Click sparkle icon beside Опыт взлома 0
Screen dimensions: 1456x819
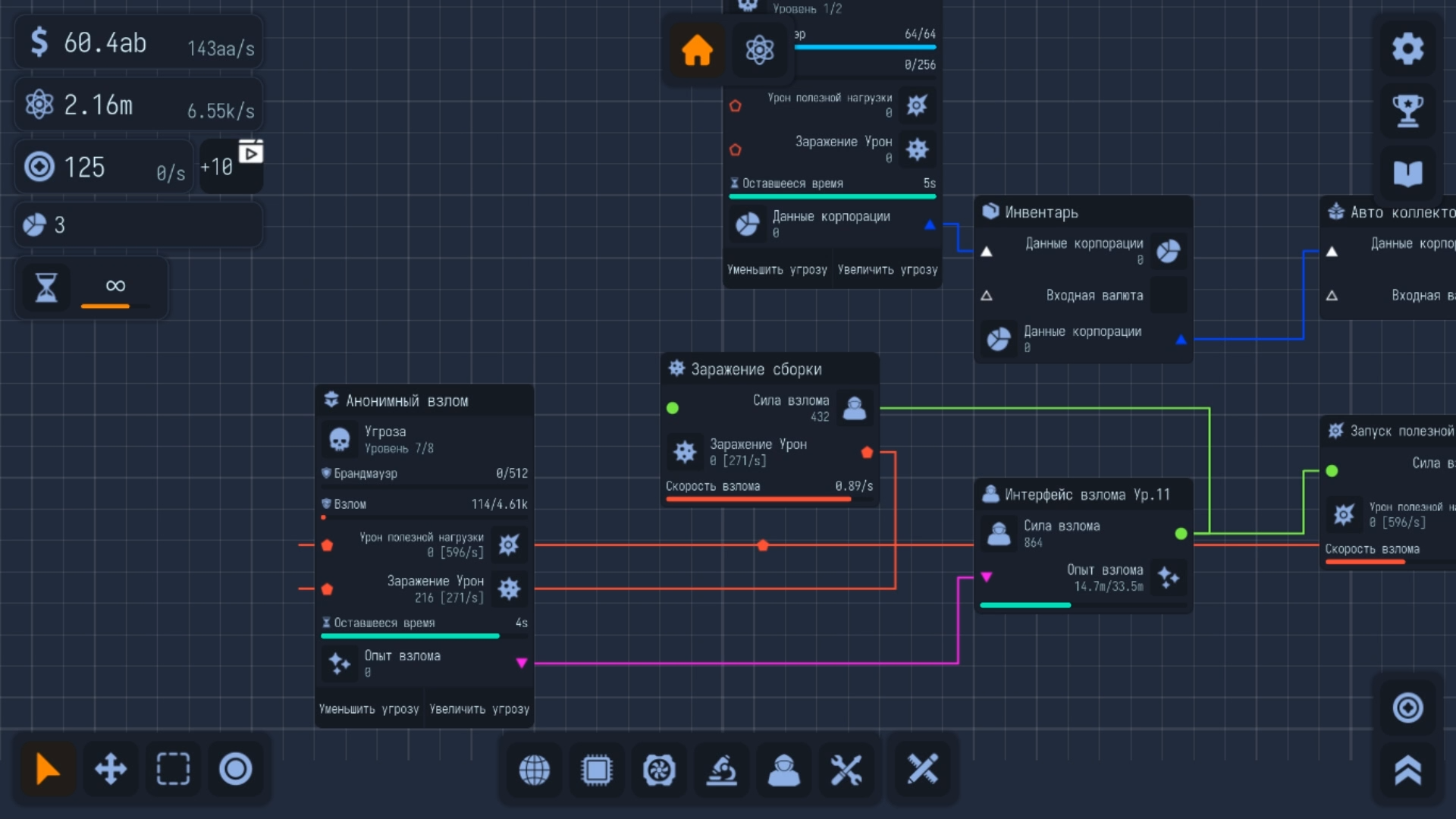pyautogui.click(x=339, y=664)
